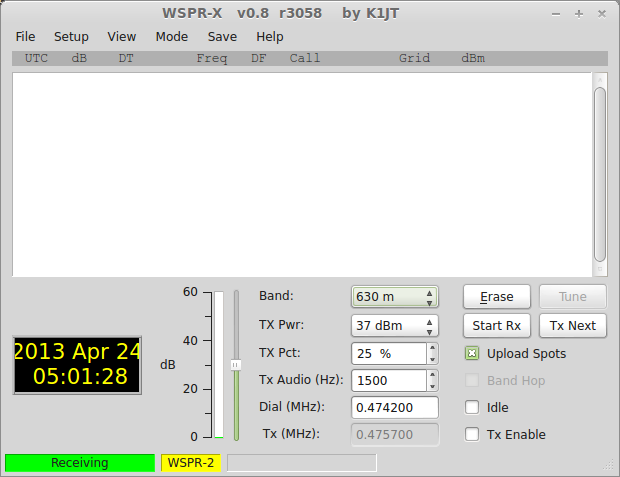This screenshot has height=477, width=620.
Task: Click the Call column header
Action: 305,58
